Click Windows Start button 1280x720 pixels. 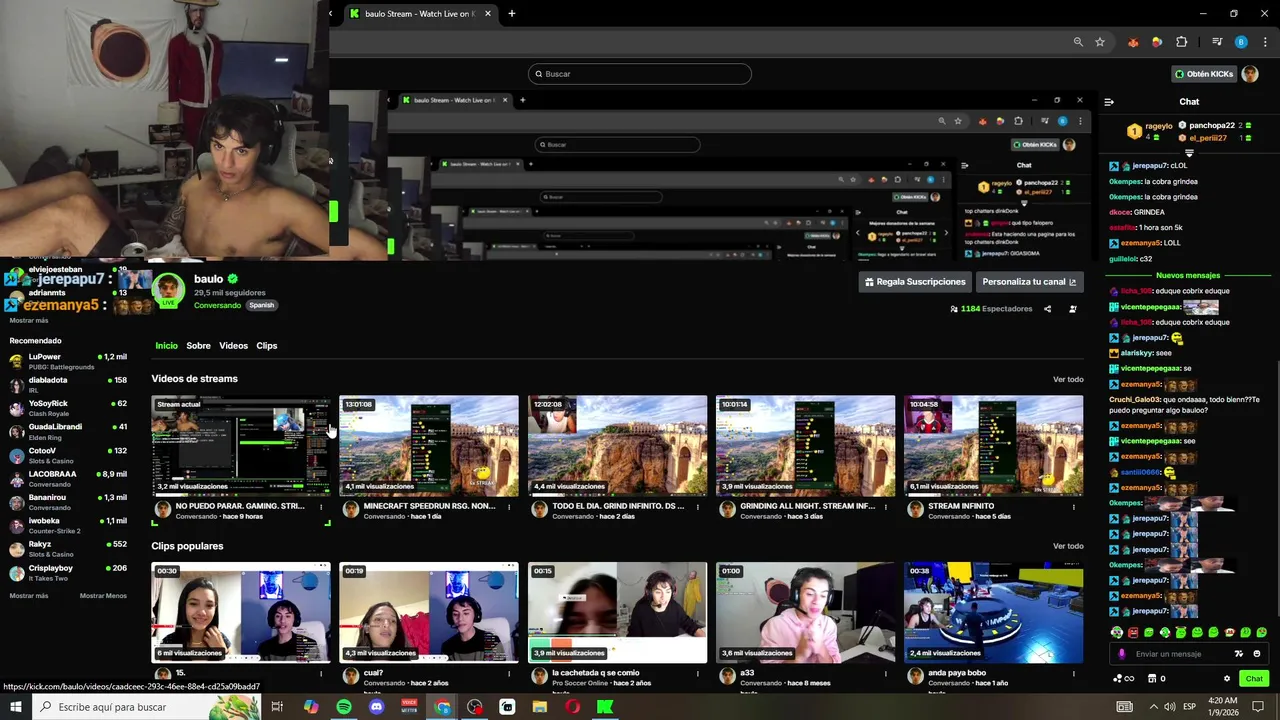coord(16,707)
